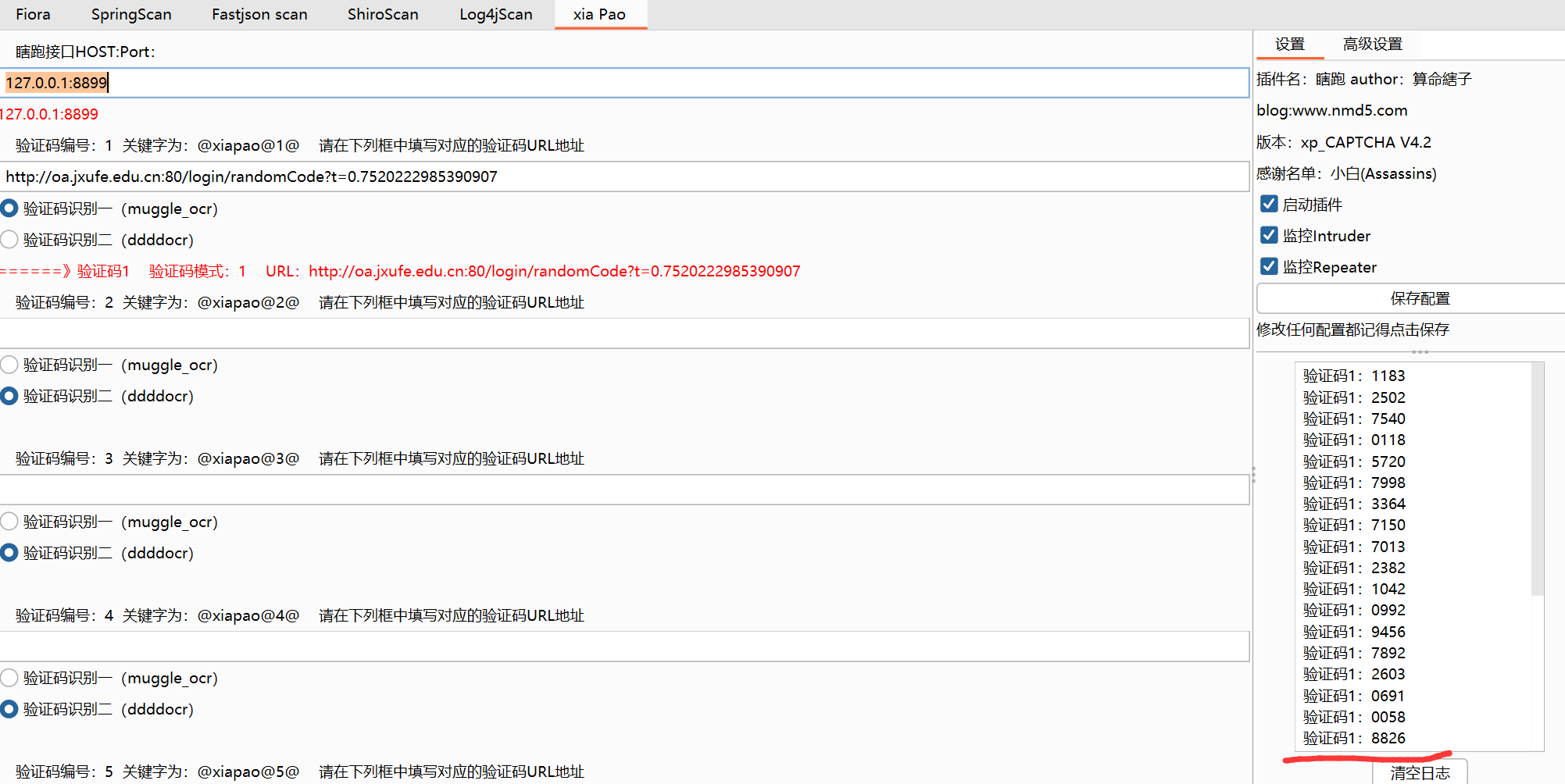Image resolution: width=1565 pixels, height=784 pixels.
Task: Click log entry 验证码1: 3364
Action: click(1354, 504)
